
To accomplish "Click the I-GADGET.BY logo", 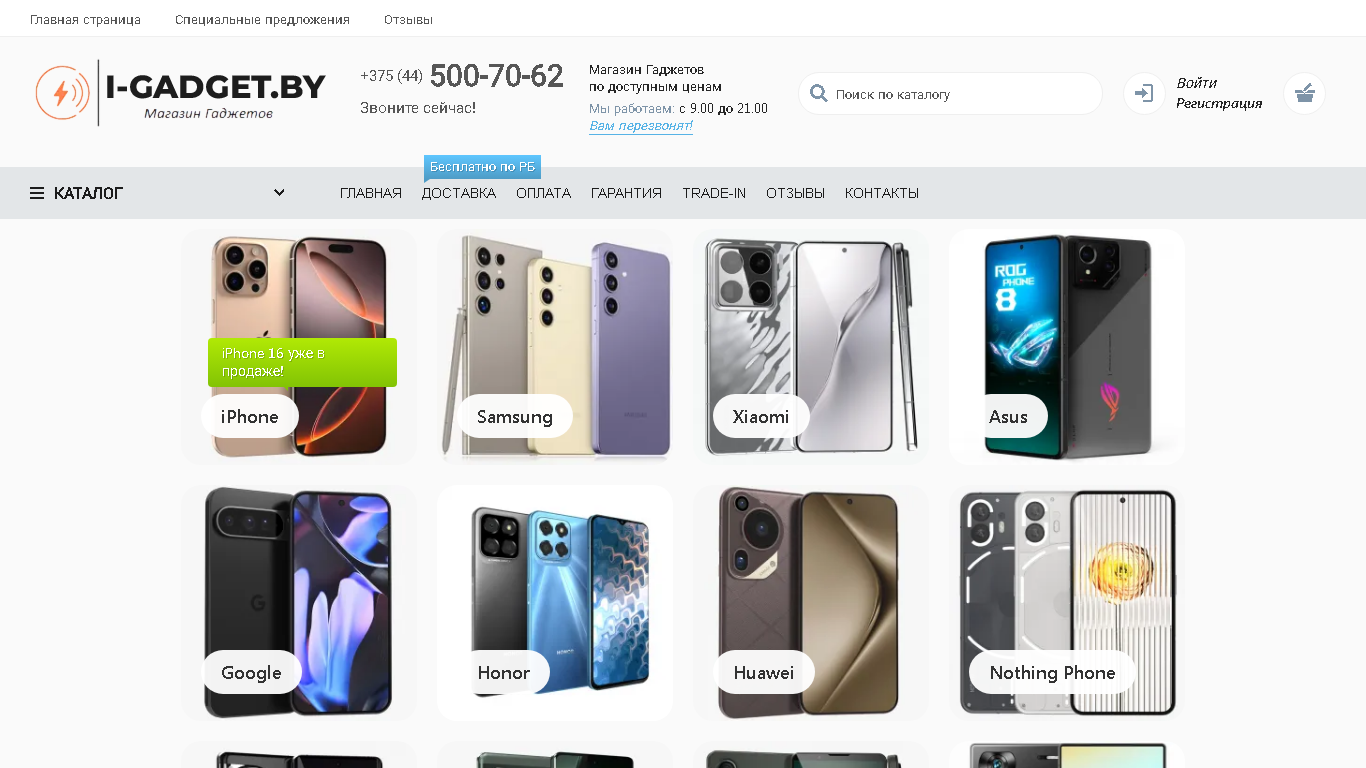I will tap(181, 93).
